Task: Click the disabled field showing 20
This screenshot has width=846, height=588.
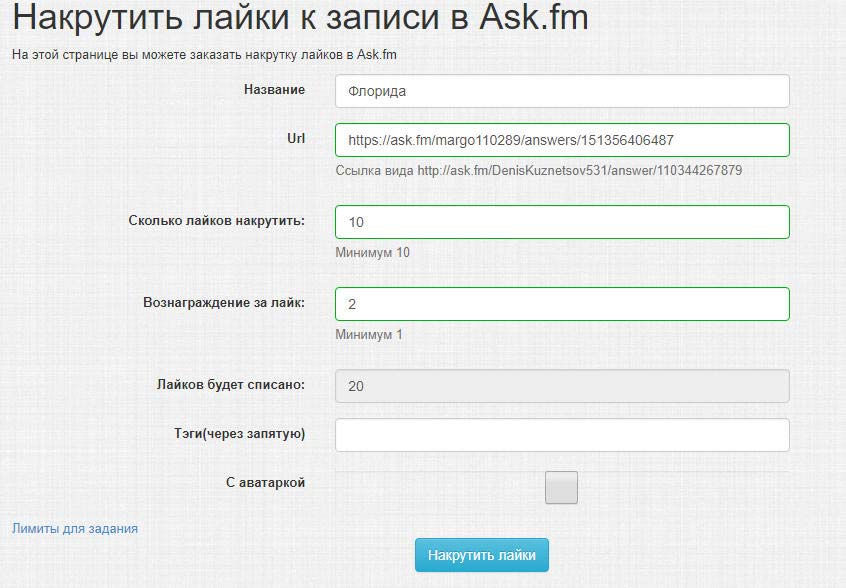Action: pyautogui.click(x=561, y=386)
